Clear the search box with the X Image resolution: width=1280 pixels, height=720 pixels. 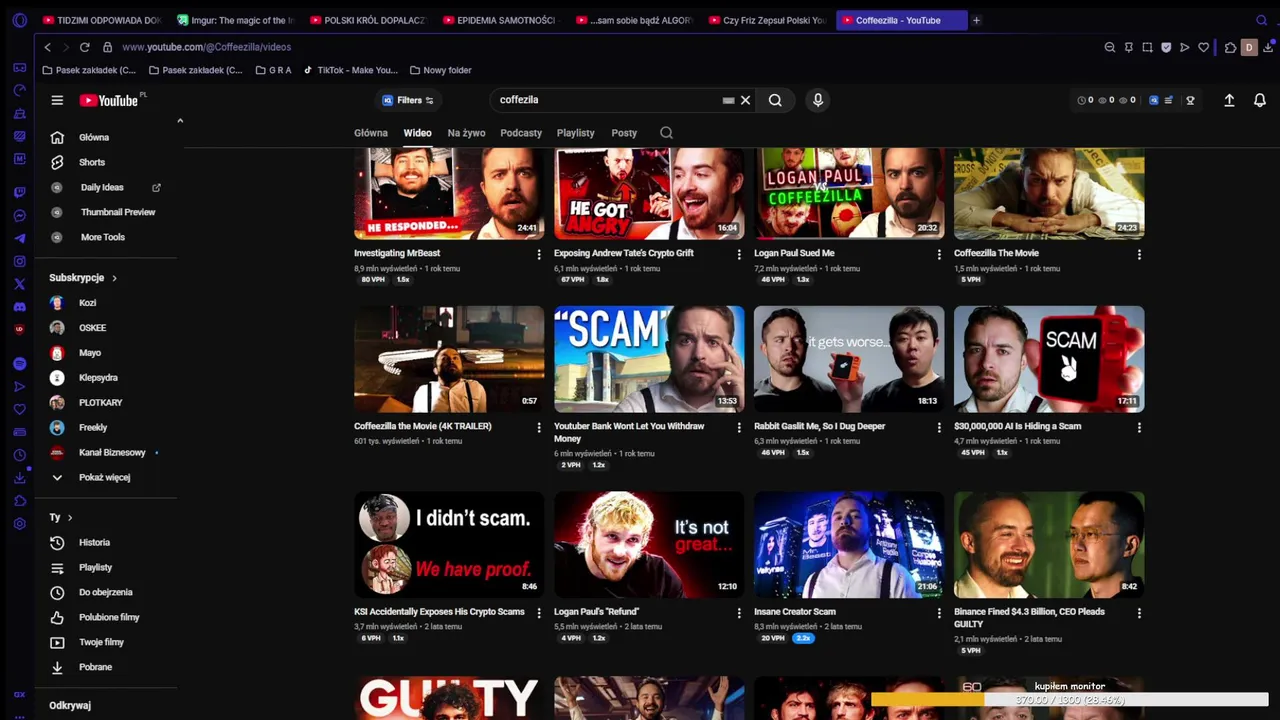click(745, 100)
